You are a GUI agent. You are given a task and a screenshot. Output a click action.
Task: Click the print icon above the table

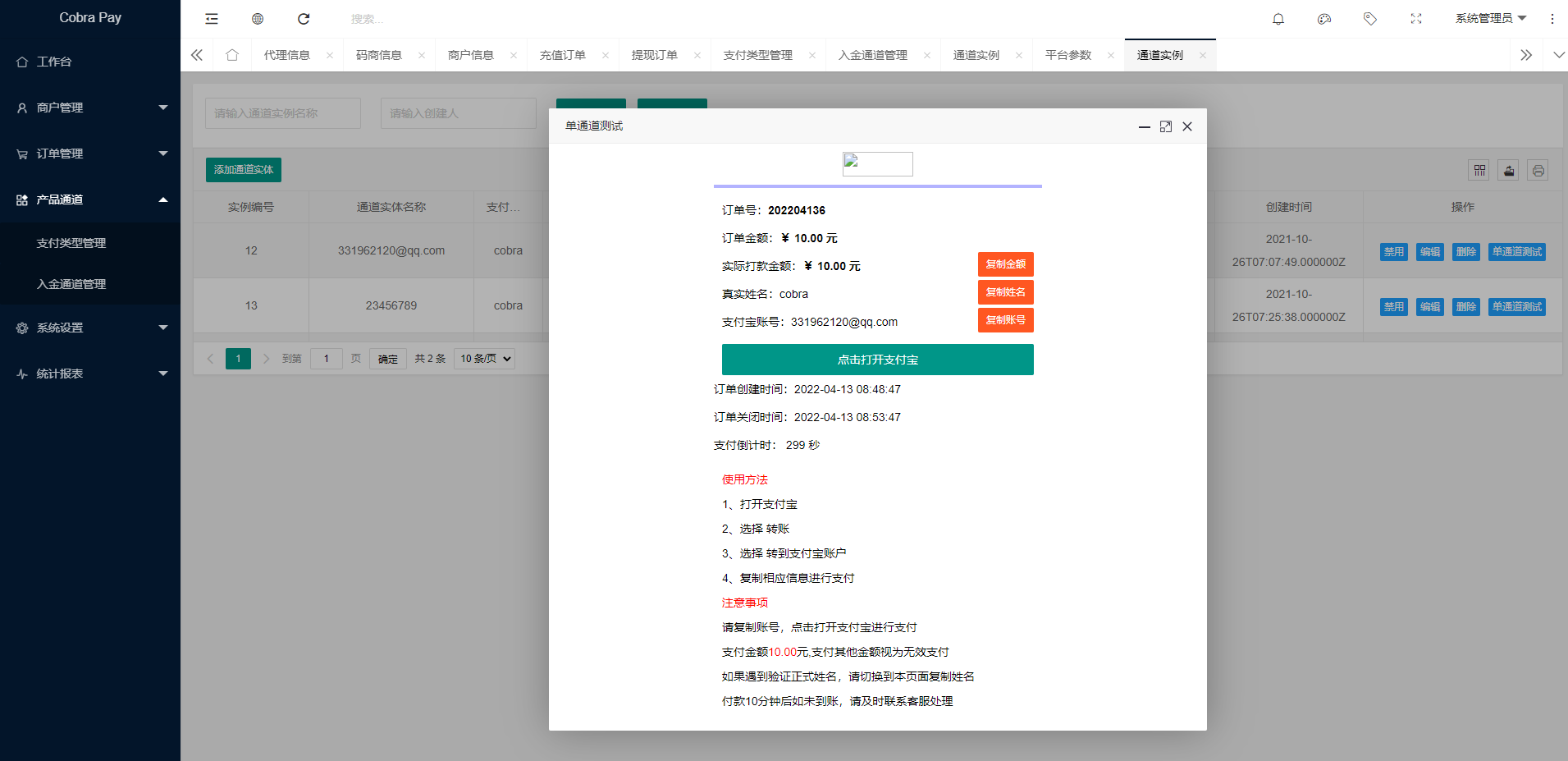1538,169
